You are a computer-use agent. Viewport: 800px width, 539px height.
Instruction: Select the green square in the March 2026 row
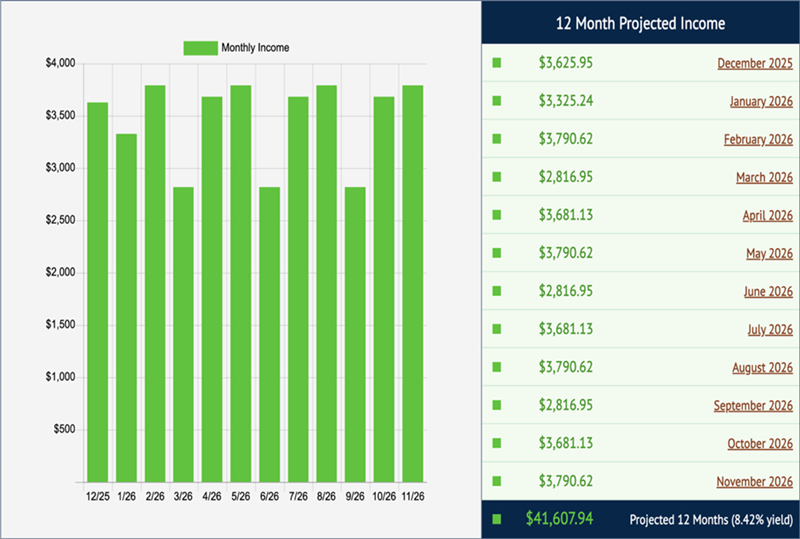click(x=497, y=178)
